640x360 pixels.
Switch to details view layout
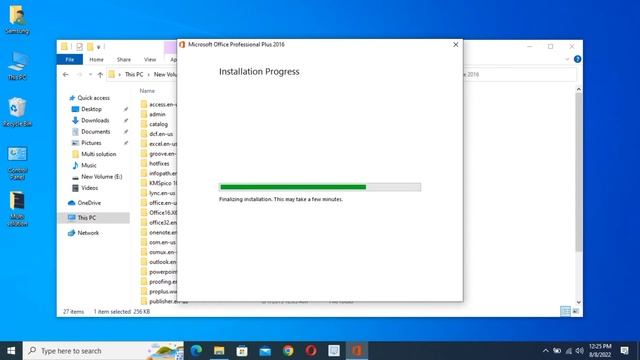565,311
